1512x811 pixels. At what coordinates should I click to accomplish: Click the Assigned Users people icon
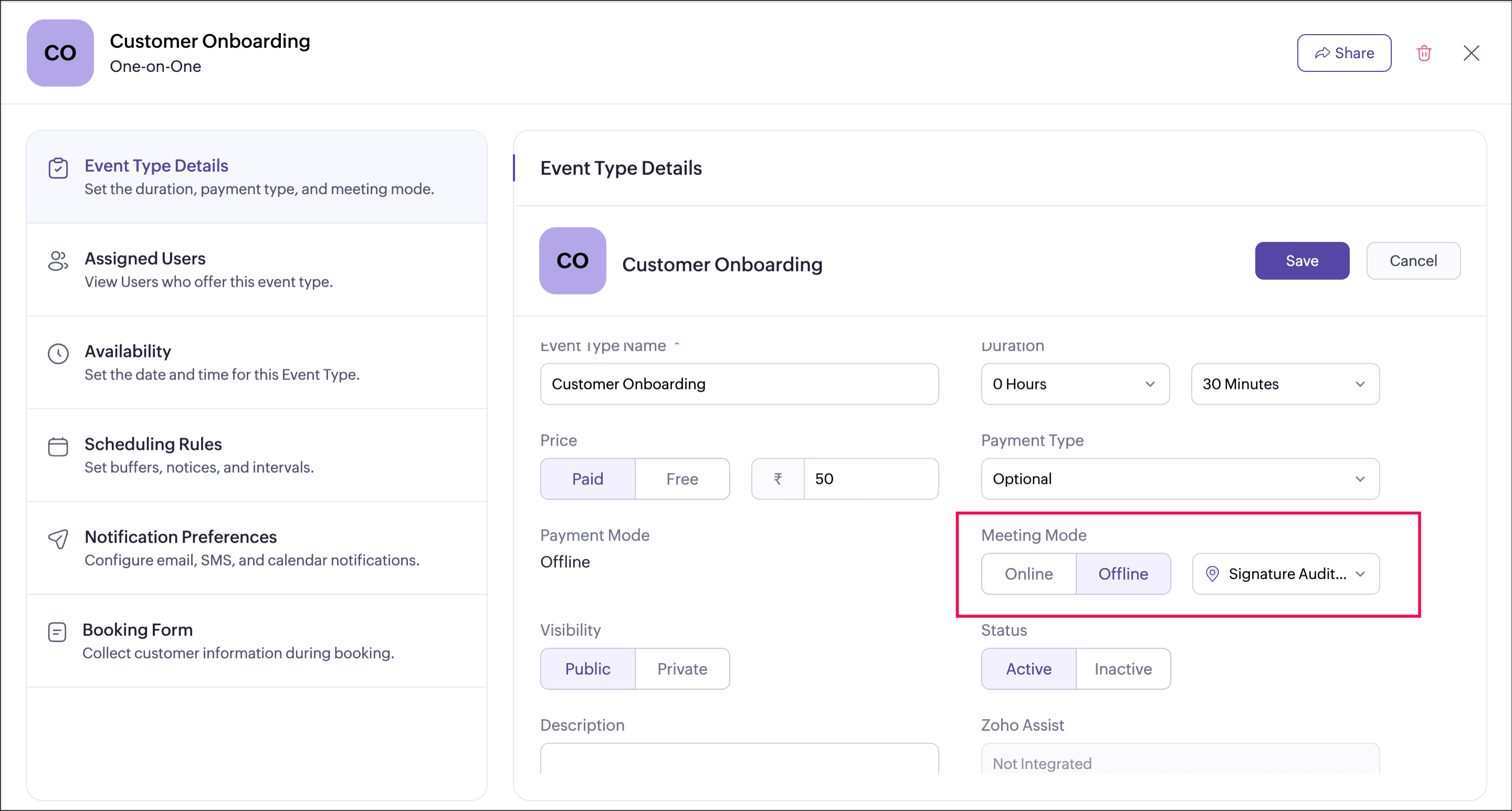click(x=58, y=260)
